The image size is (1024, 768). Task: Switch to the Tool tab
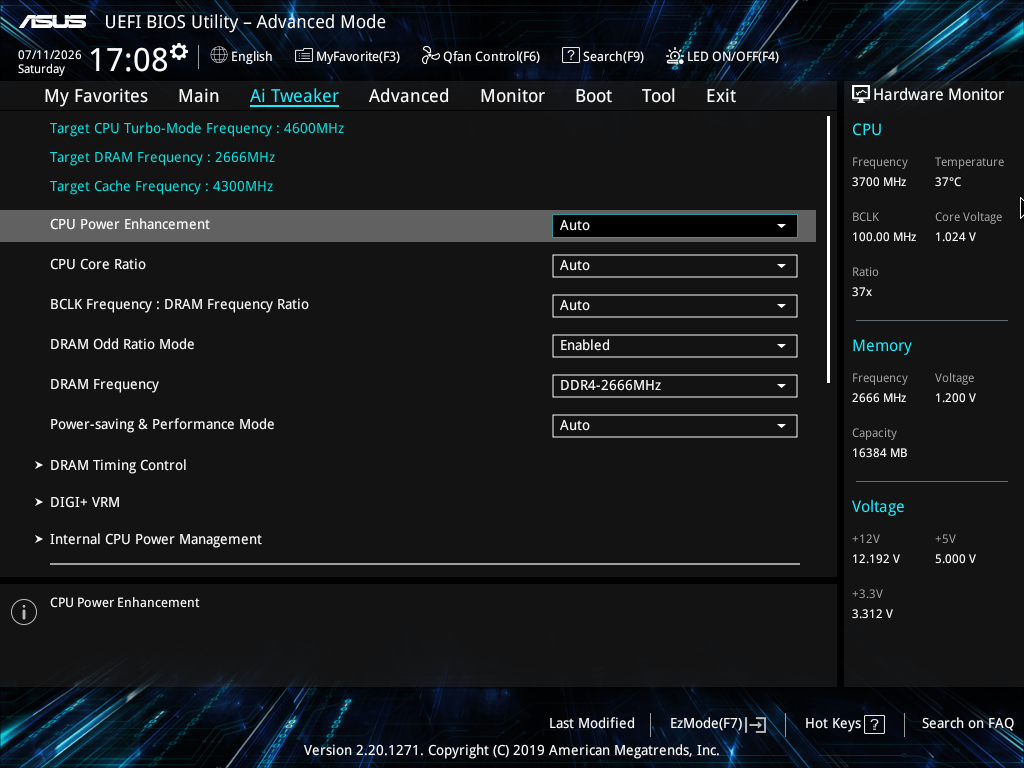coord(658,96)
